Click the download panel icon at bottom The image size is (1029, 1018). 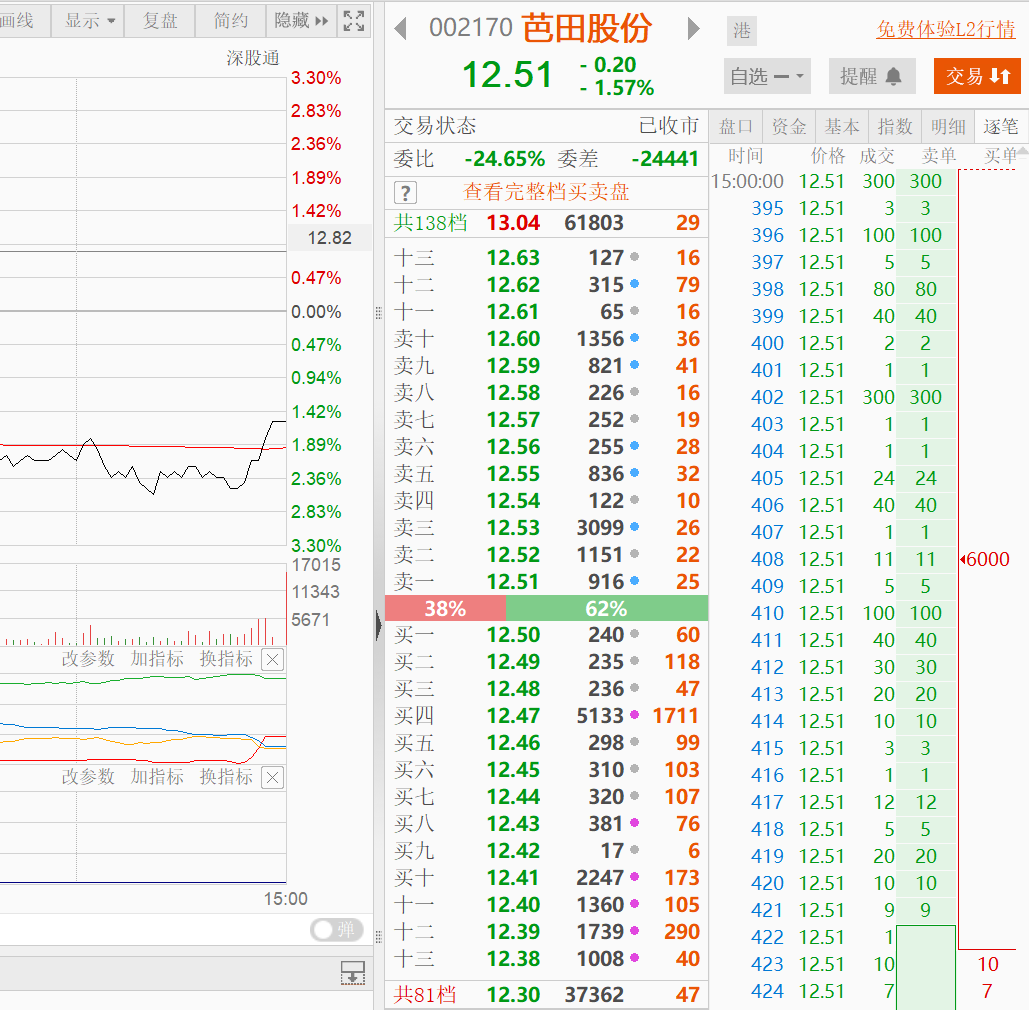pyautogui.click(x=352, y=973)
